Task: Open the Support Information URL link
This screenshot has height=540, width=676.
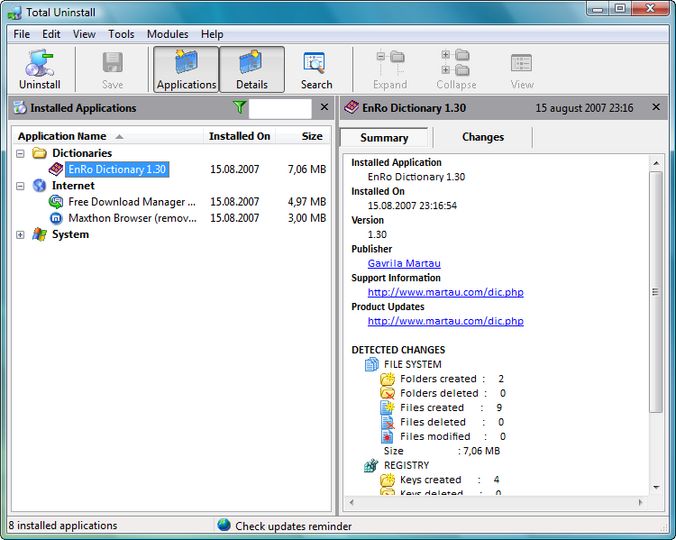Action: click(445, 292)
